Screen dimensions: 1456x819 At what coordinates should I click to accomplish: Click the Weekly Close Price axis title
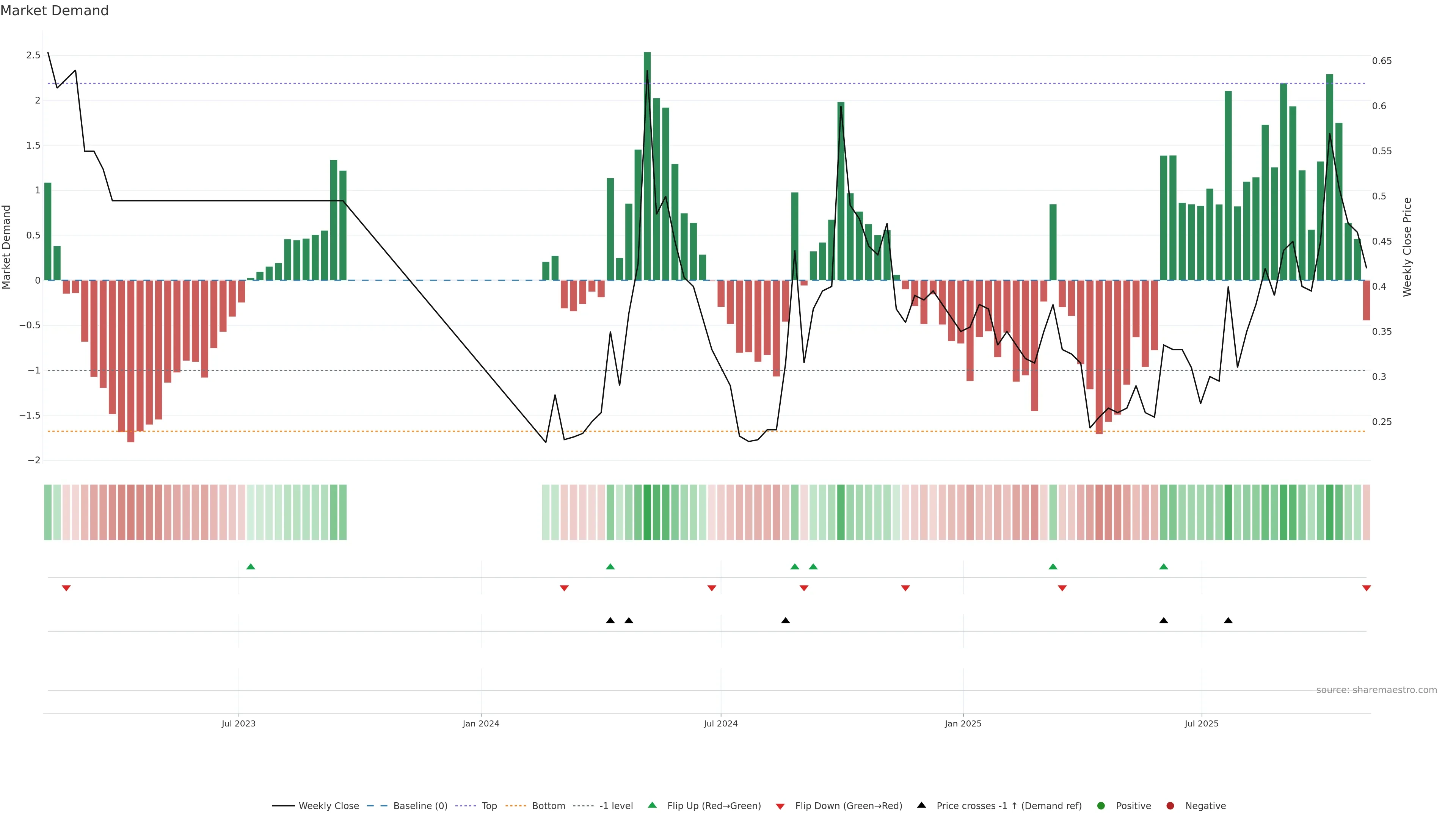(1407, 247)
